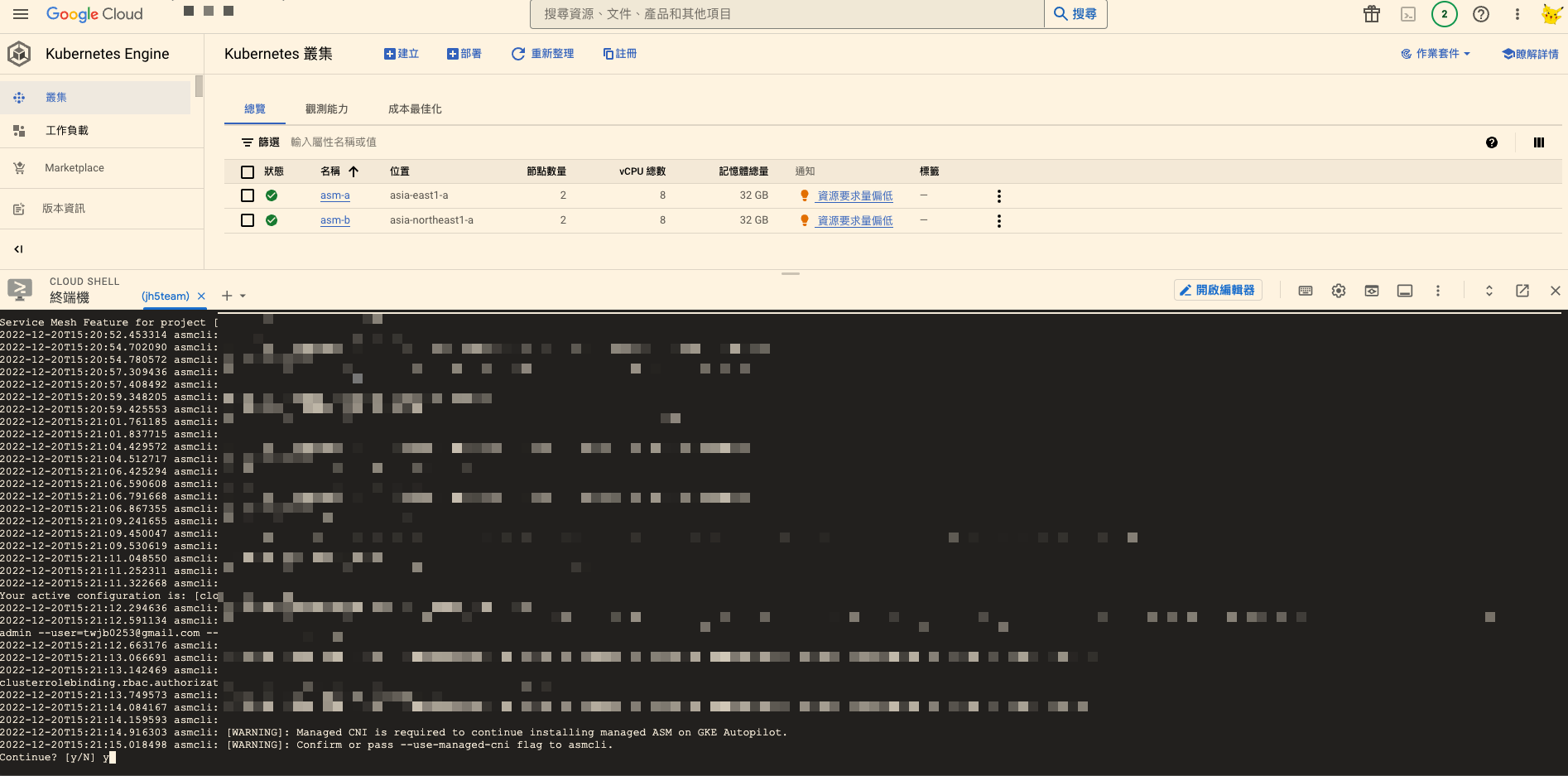
Task: Open the main navigation hamburger menu
Action: (21, 14)
